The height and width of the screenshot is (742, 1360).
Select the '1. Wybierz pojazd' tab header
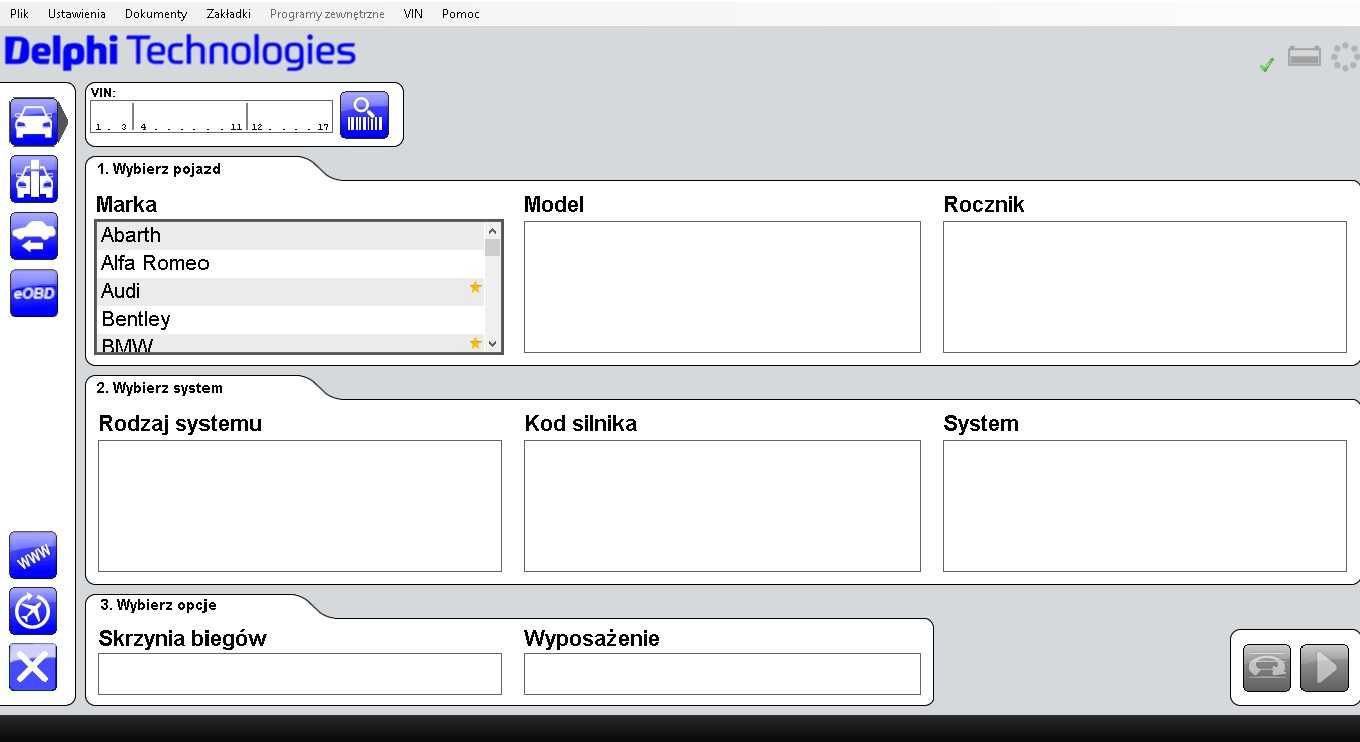pos(159,169)
